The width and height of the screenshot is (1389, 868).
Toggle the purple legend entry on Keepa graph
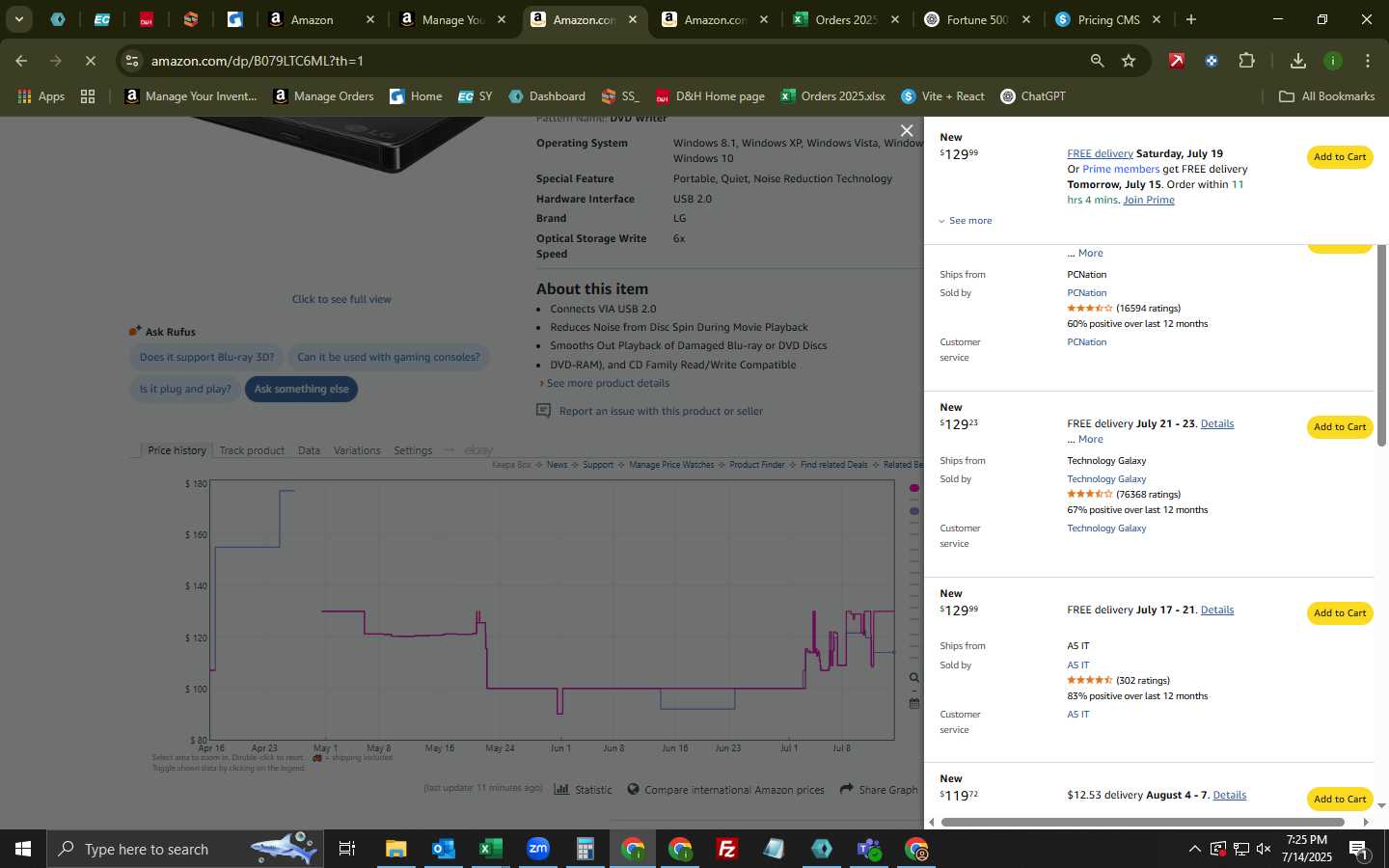point(914,511)
